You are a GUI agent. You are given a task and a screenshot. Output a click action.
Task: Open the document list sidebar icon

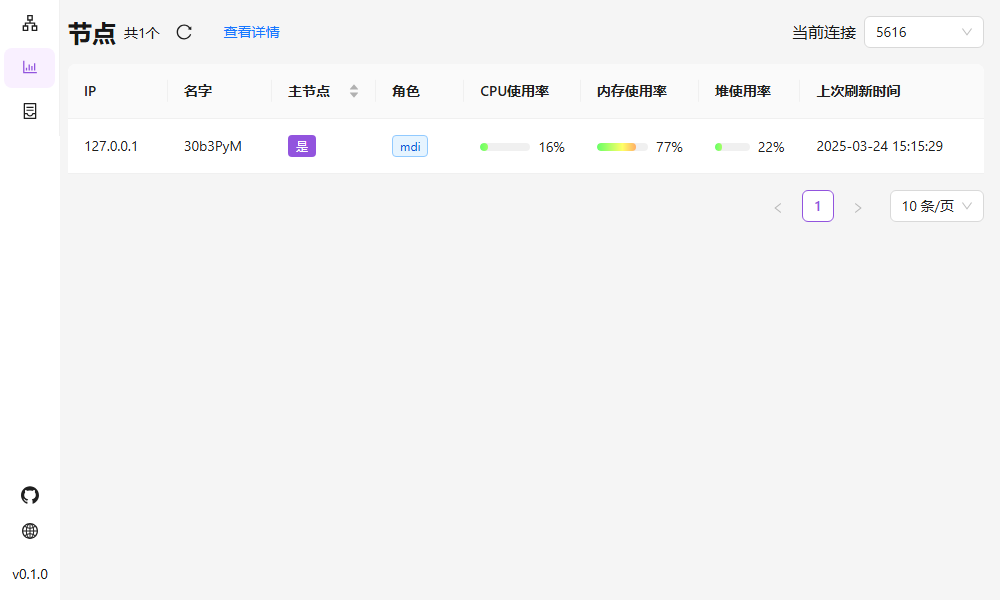[30, 111]
